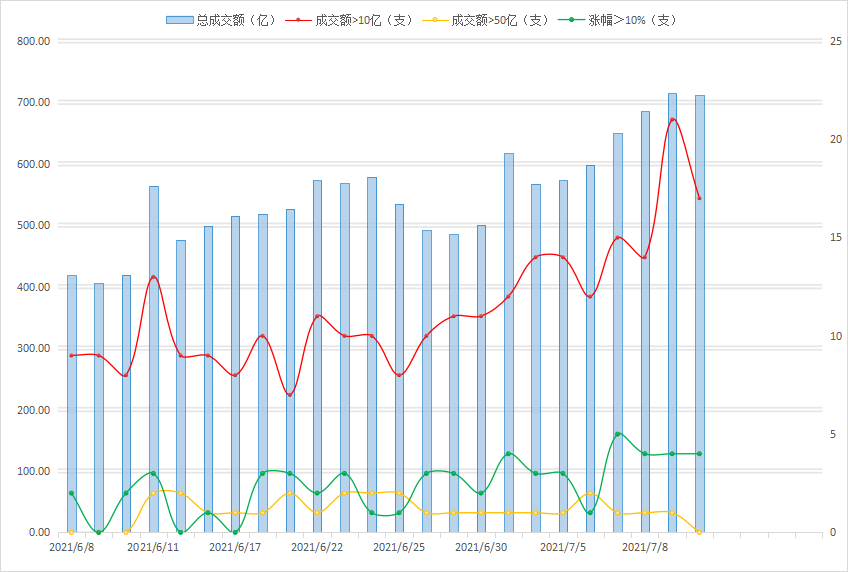Click the 700.00 left axis label
Viewport: 848px width, 572px height.
click(x=34, y=102)
